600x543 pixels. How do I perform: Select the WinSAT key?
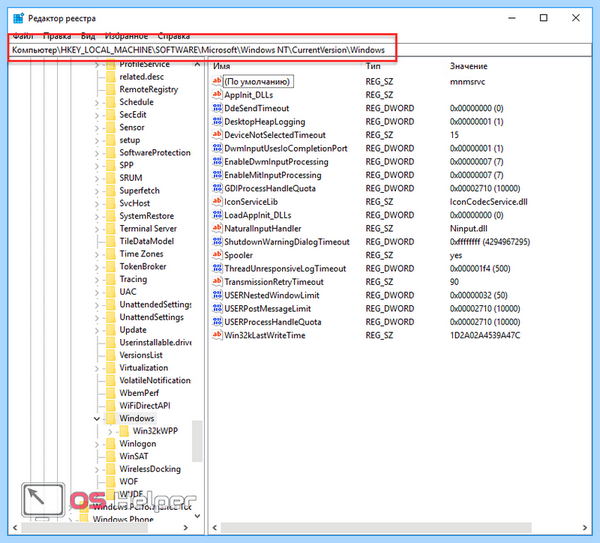(134, 456)
